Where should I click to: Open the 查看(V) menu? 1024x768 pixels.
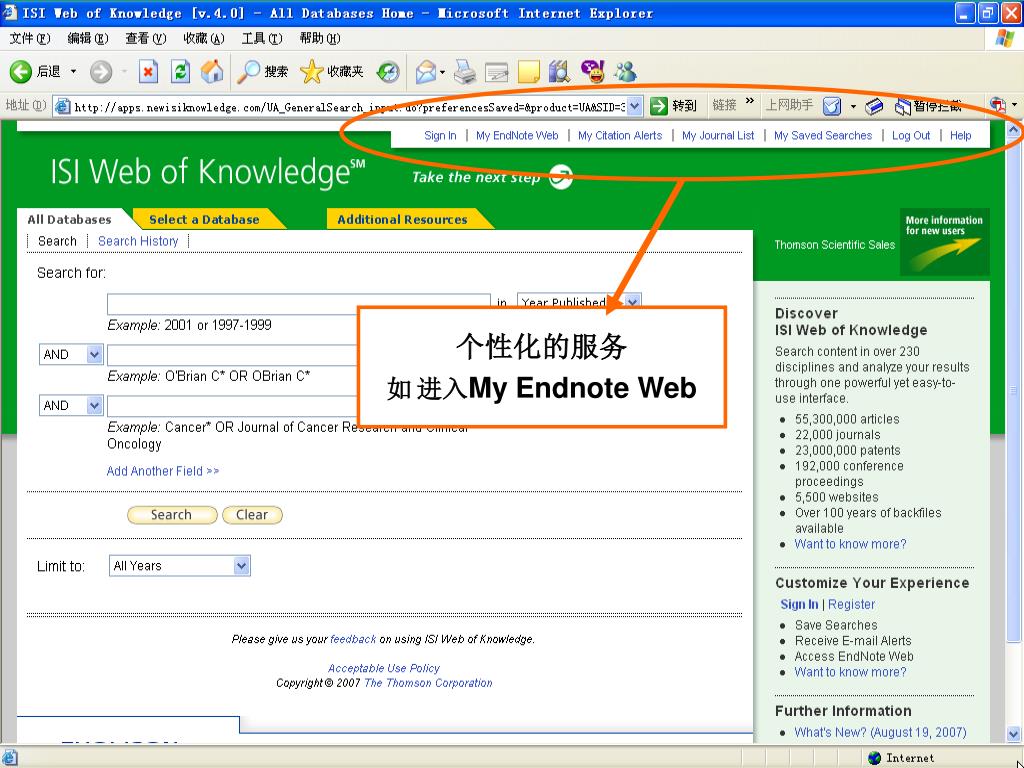click(146, 39)
